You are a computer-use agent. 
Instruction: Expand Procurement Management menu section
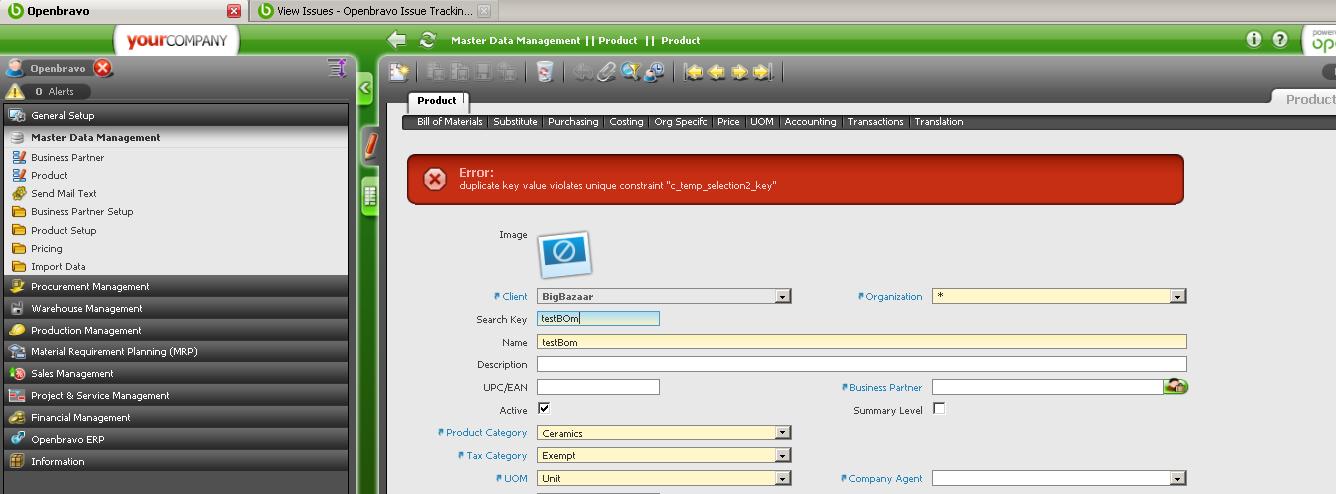point(176,286)
